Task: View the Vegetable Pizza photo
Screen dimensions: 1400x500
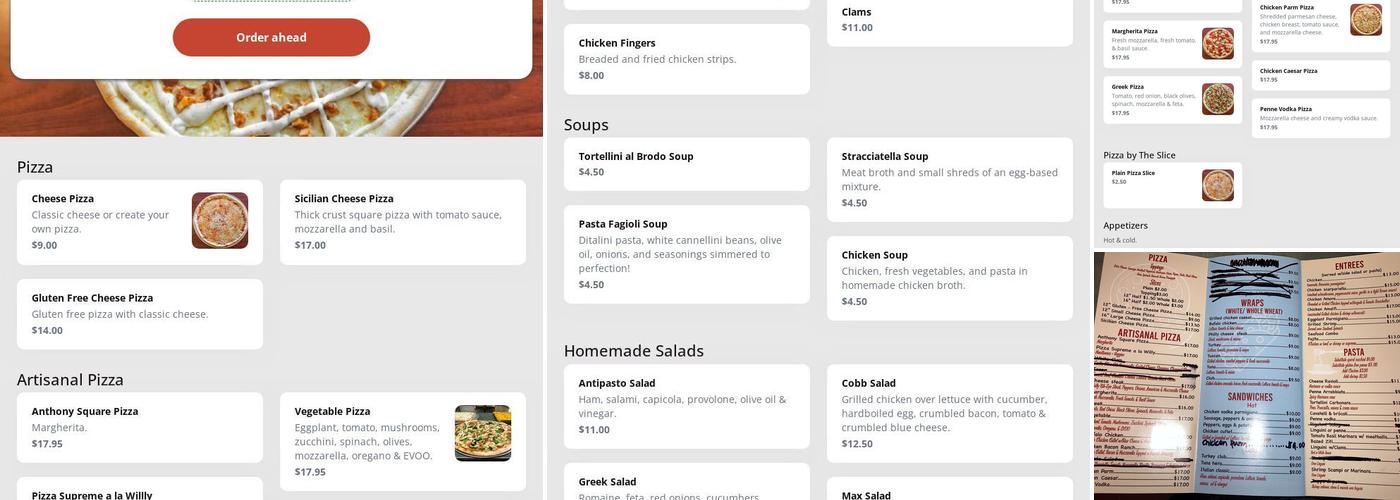Action: pos(483,433)
